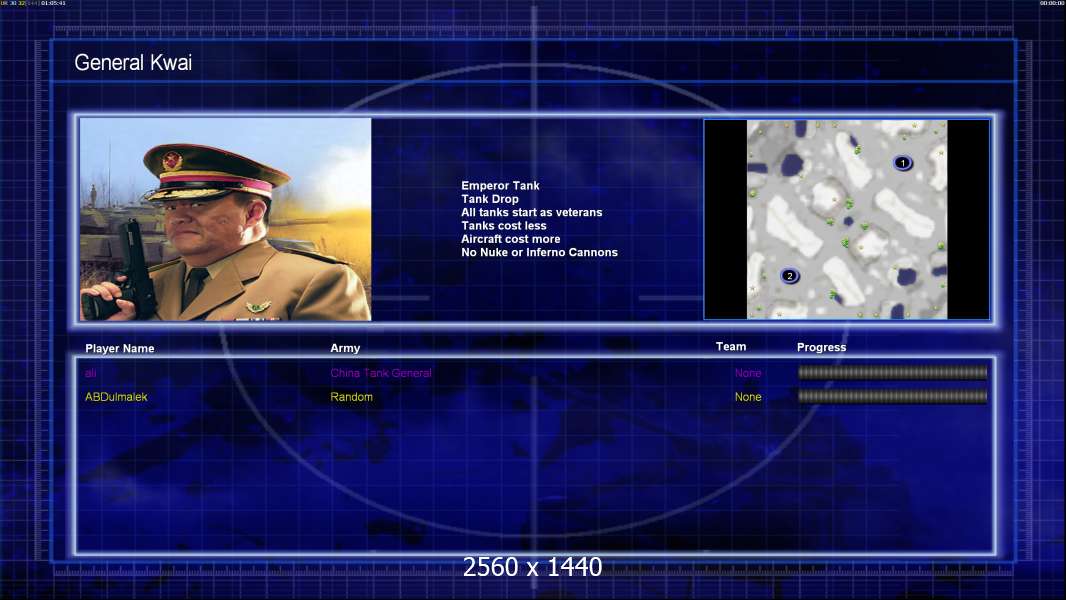This screenshot has height=600, width=1066.
Task: Click 'China Tank General' army entry
Action: tap(381, 373)
